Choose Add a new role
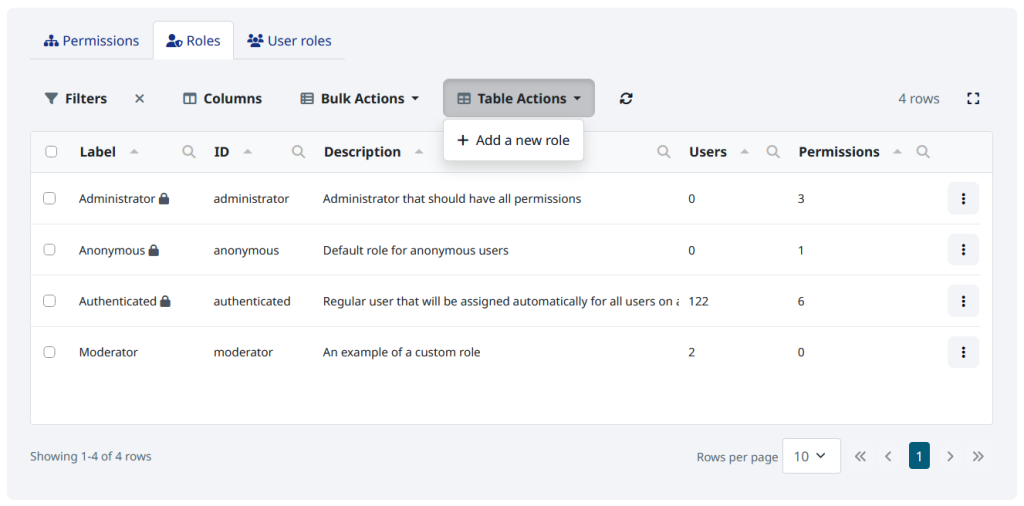Screen dimensions: 1024x506 513,140
